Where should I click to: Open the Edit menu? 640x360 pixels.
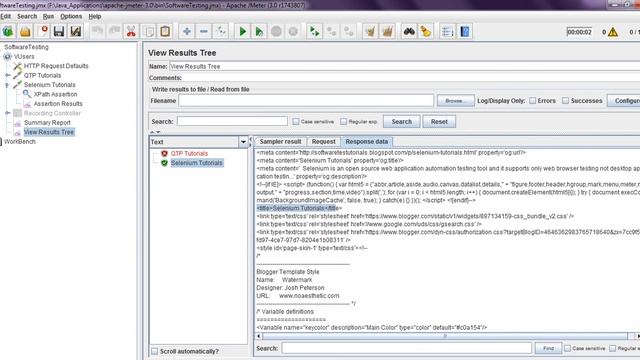tap(6, 16)
